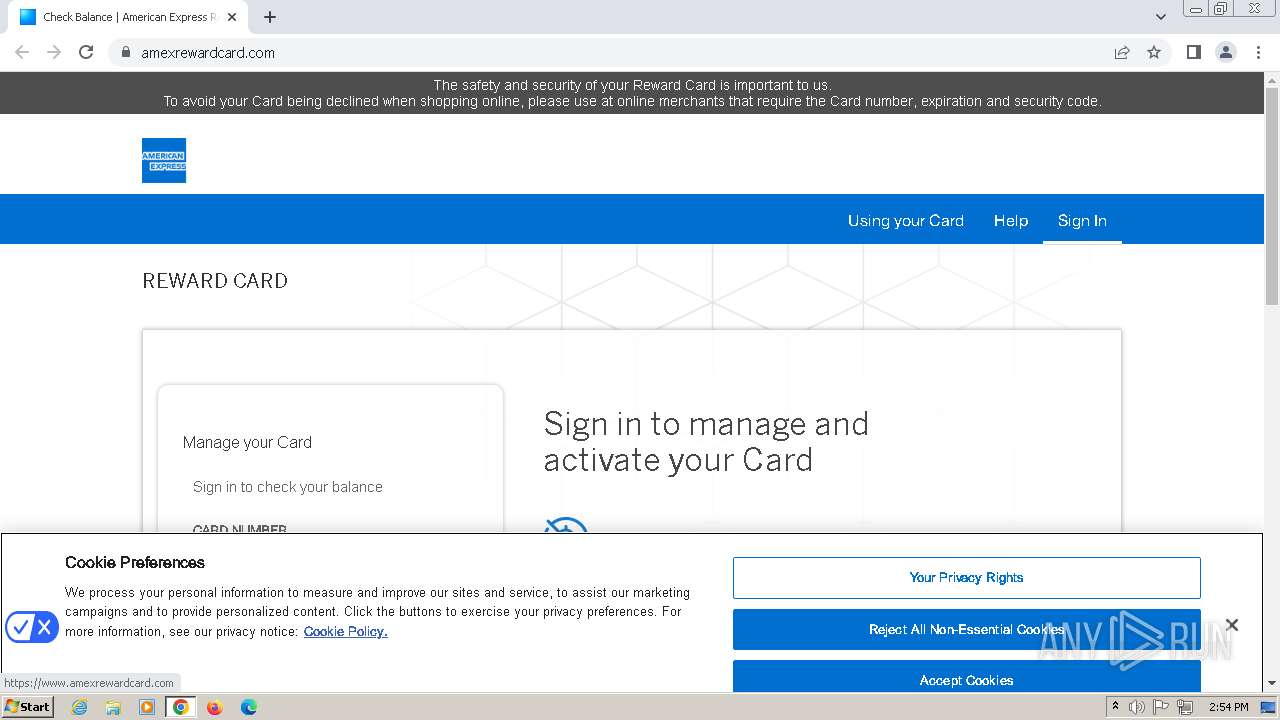Open the Cookie Policy link

point(345,631)
